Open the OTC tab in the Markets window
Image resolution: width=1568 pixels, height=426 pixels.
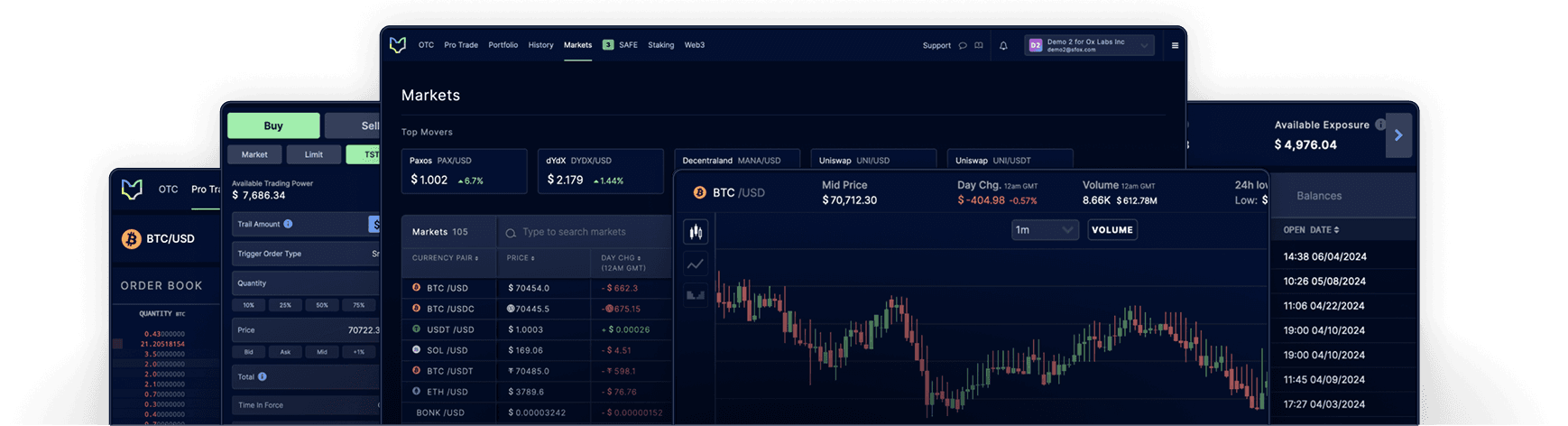[x=426, y=45]
